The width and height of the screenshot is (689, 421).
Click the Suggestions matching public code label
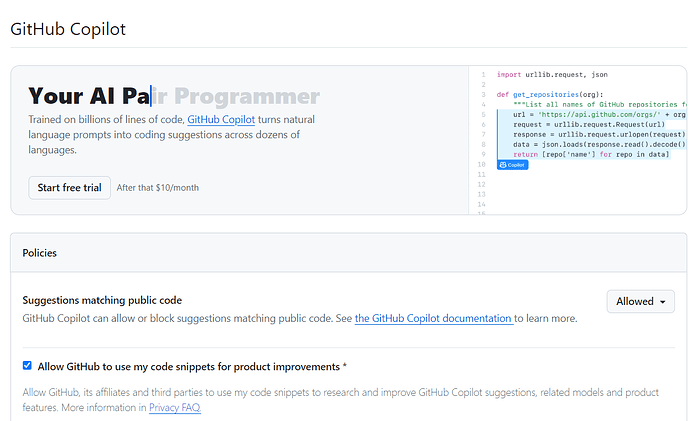tap(102, 300)
